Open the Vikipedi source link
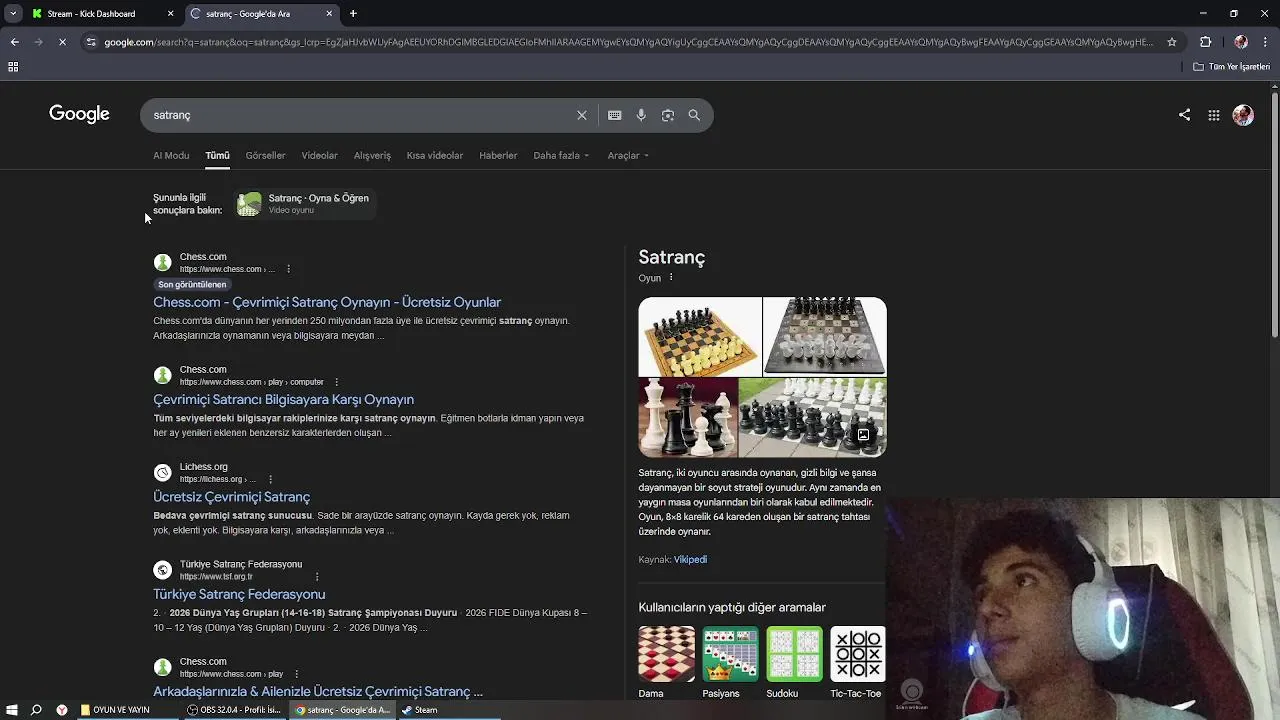Viewport: 1280px width, 720px height. click(x=690, y=560)
